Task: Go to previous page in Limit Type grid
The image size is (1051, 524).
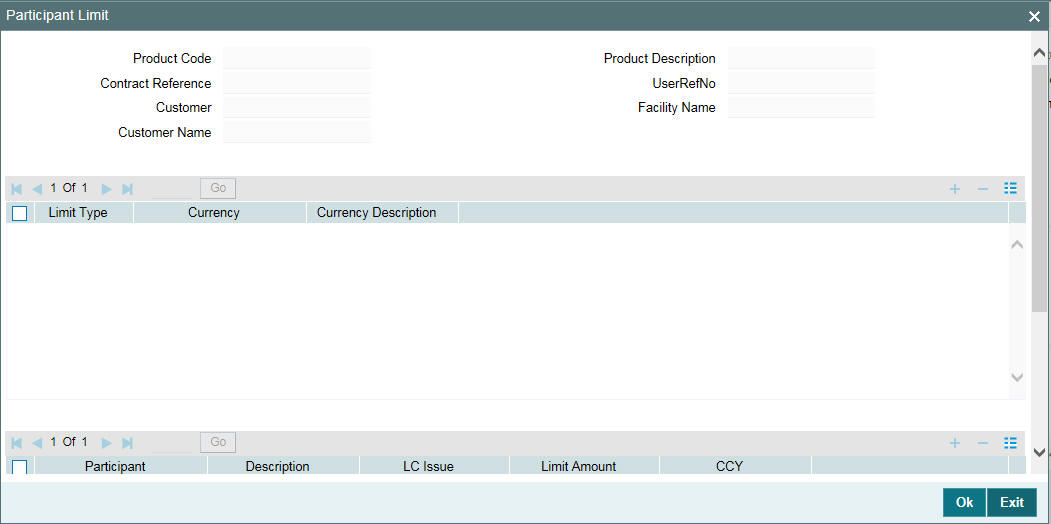Action: pos(38,189)
